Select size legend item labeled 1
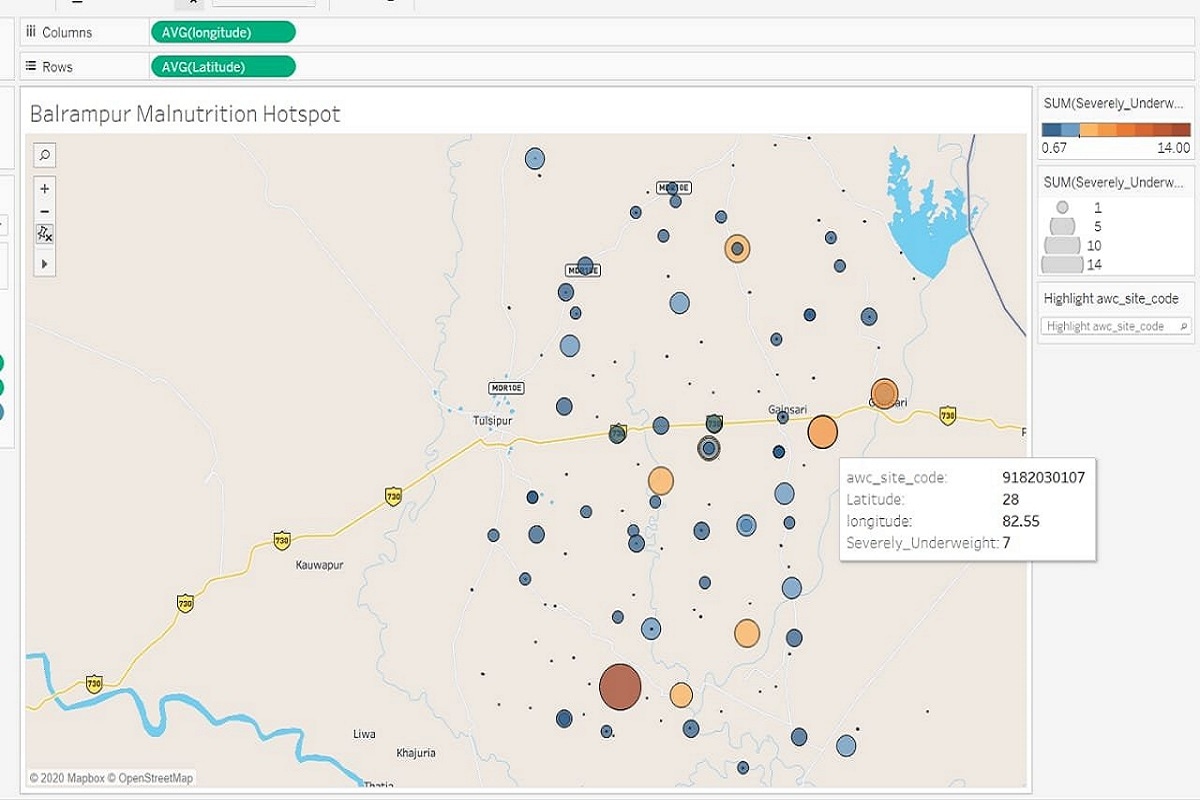The image size is (1200, 800). (1062, 208)
